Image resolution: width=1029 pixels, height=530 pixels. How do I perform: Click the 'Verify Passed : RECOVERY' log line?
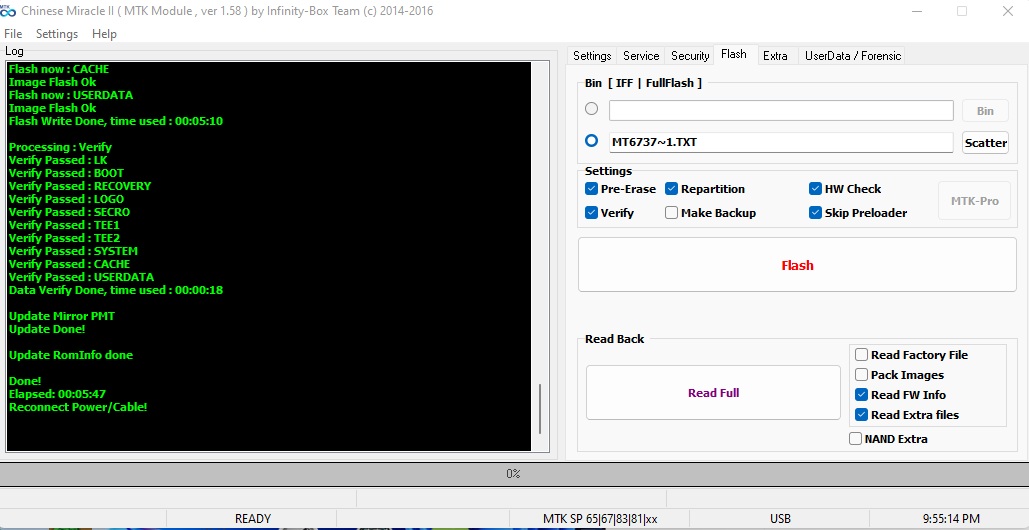pos(79,186)
